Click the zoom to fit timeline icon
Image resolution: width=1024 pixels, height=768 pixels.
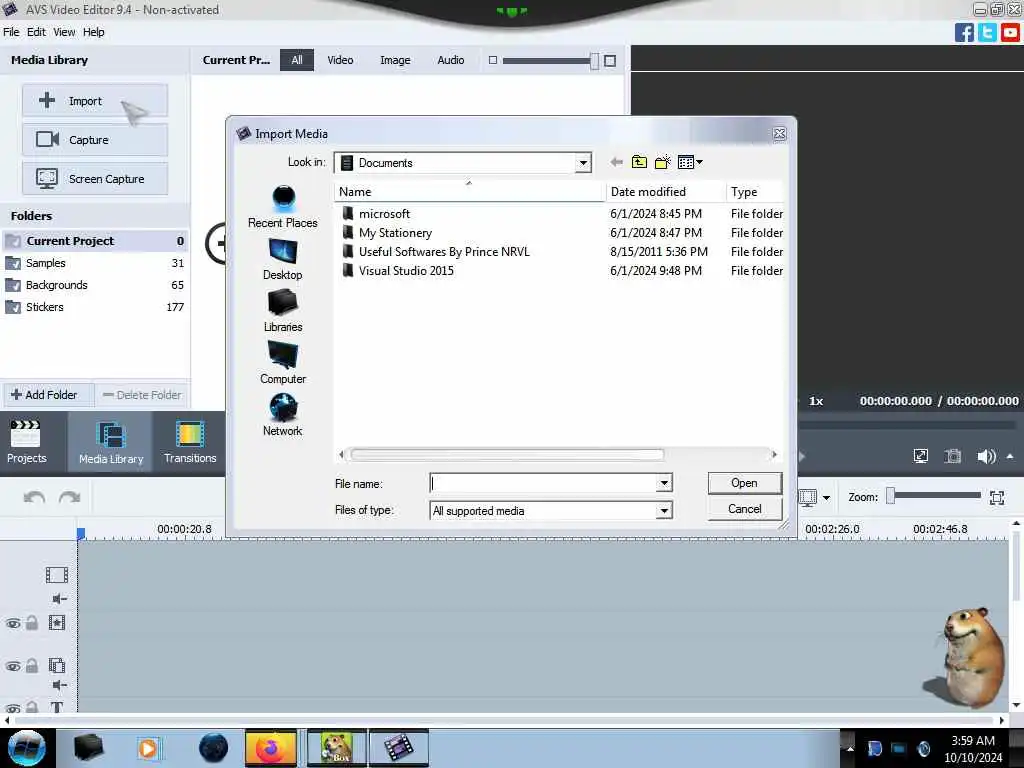997,498
